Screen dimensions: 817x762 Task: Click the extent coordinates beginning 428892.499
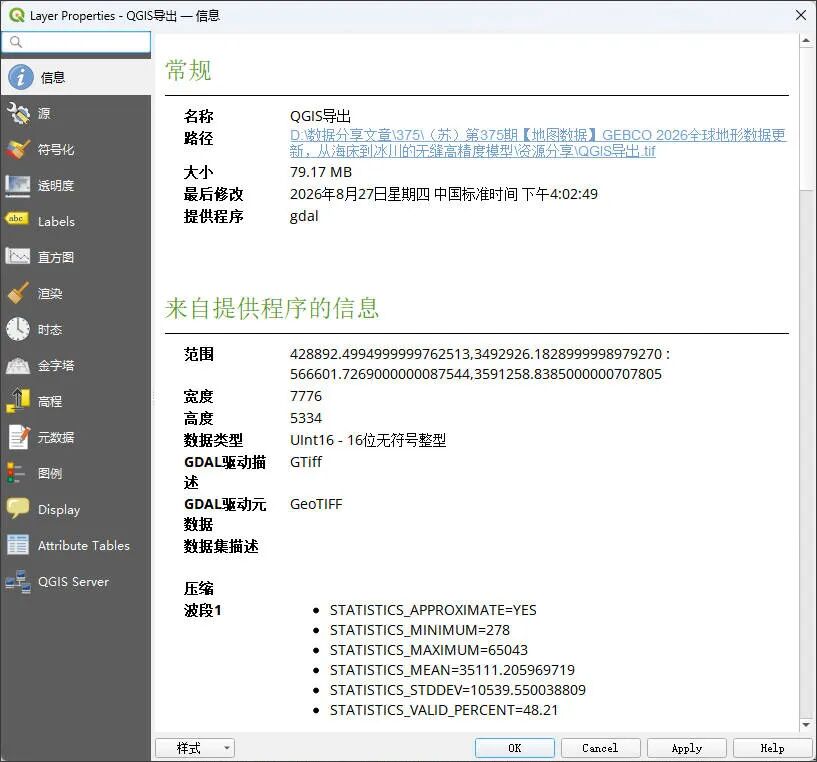point(480,364)
